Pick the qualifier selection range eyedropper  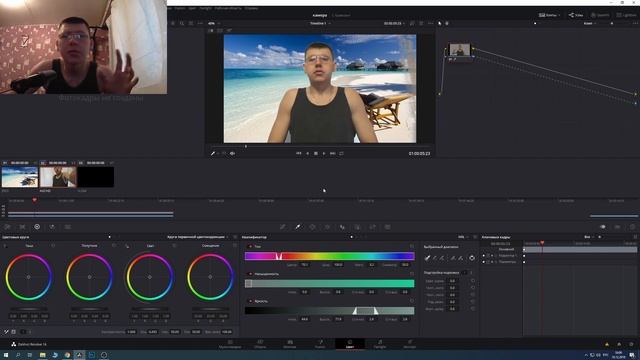click(427, 258)
